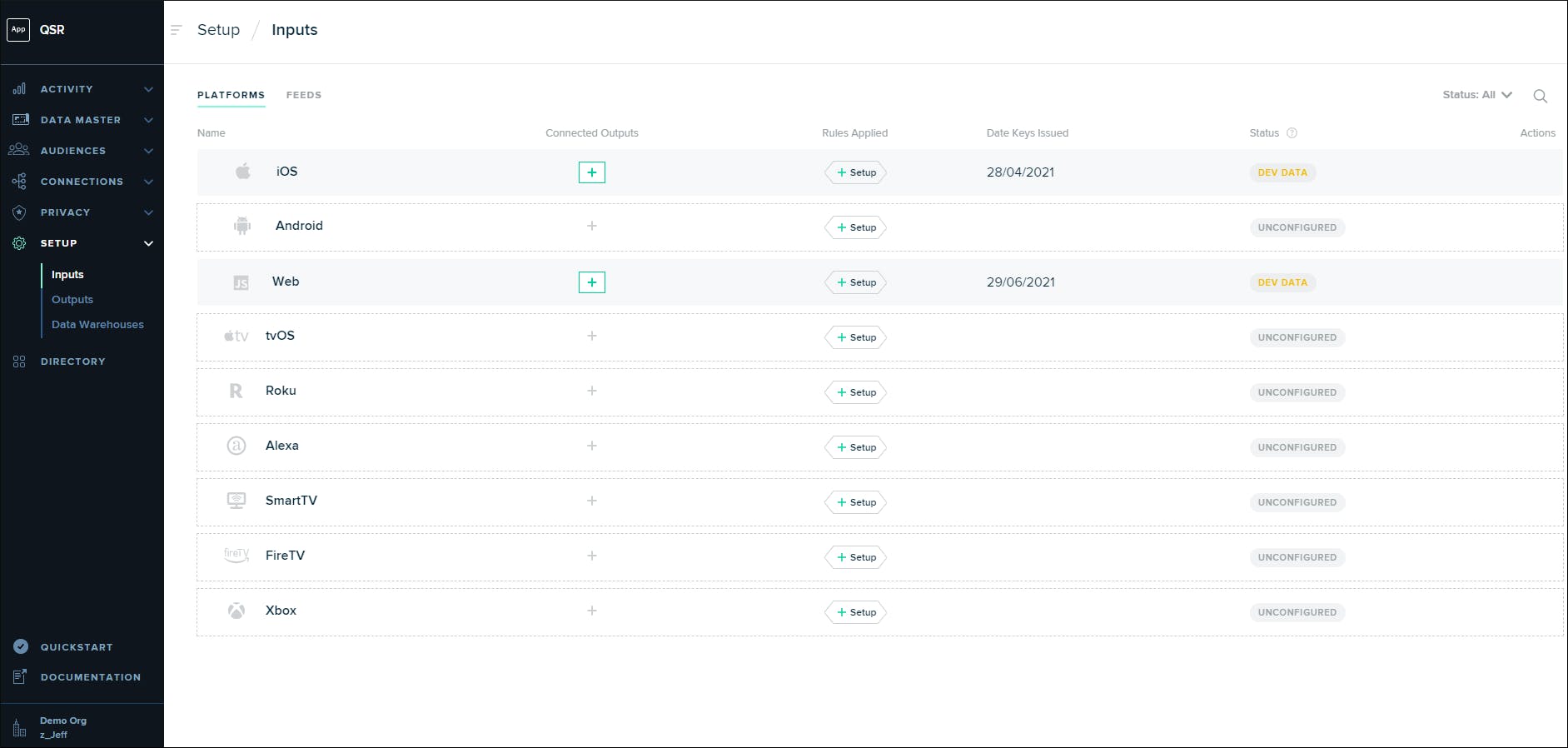
Task: Add connected output for Web
Action: (x=592, y=282)
